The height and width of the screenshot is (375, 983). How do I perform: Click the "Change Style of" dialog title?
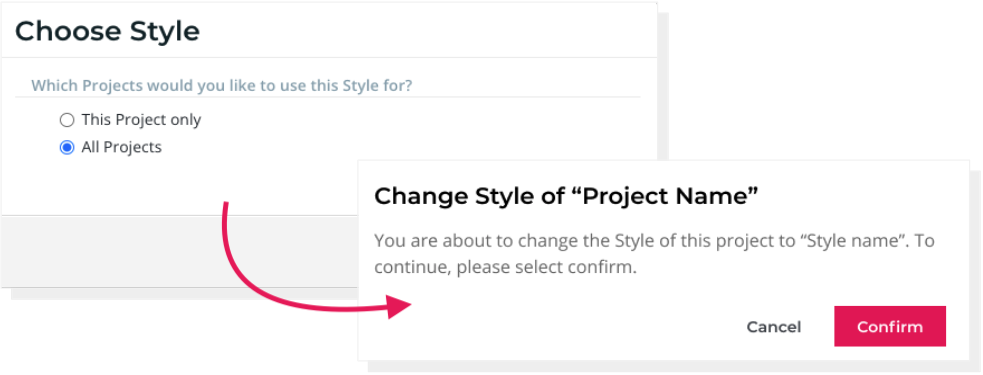473,196
